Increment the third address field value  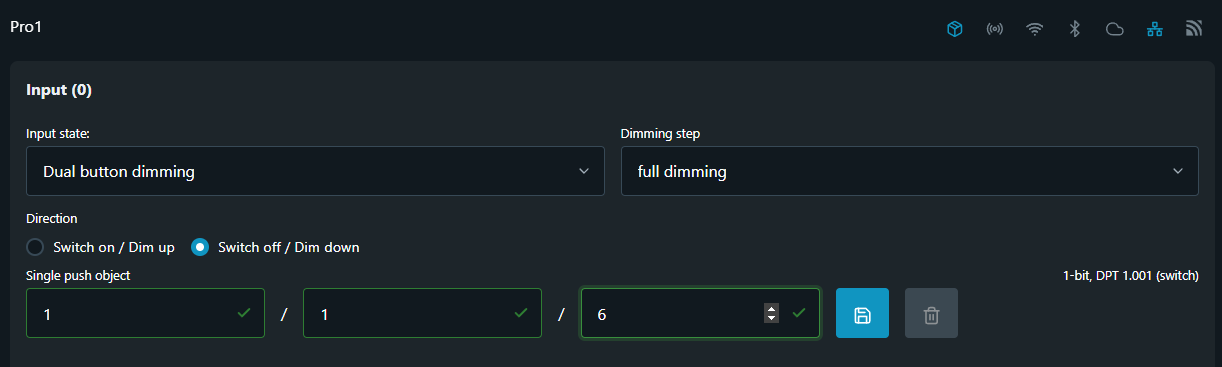pyautogui.click(x=771, y=308)
